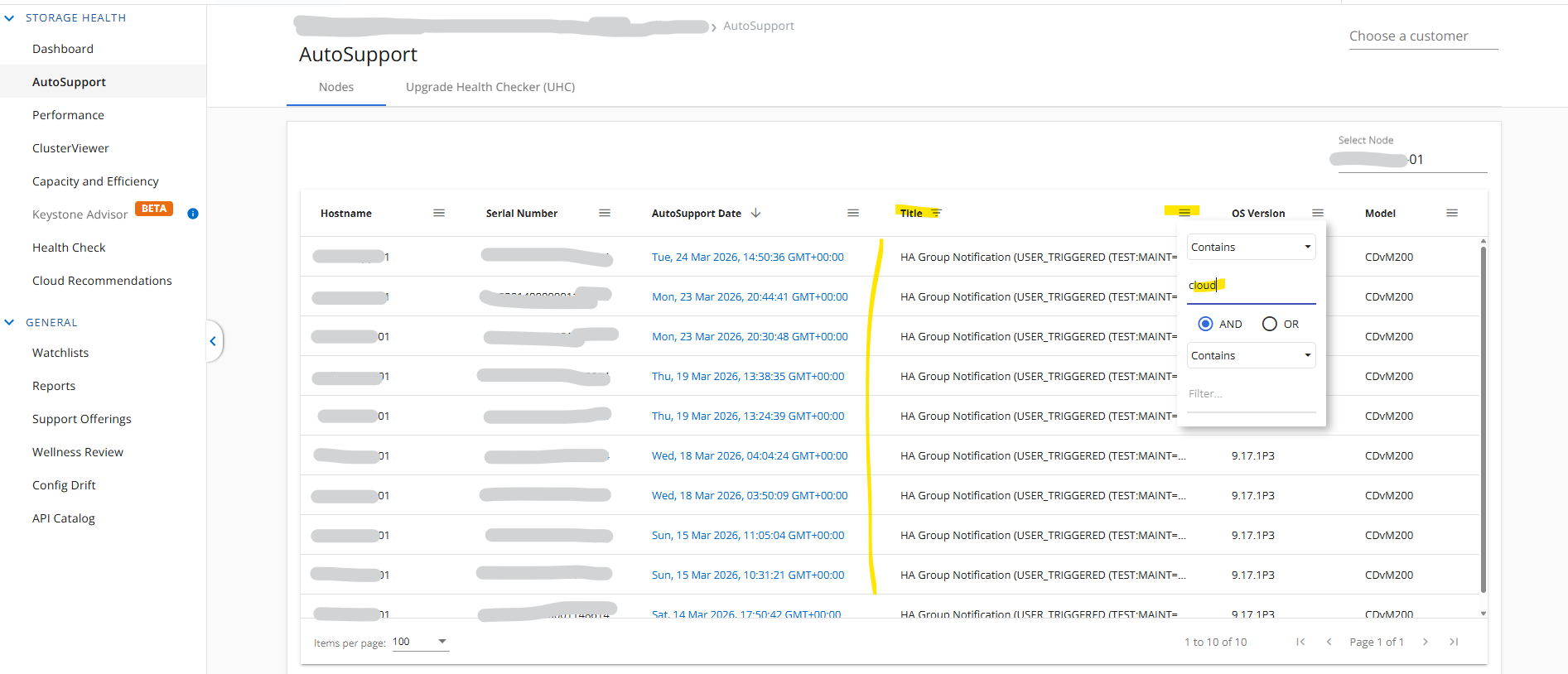The height and width of the screenshot is (674, 1568).
Task: Sort by the Model column header
Action: pos(1380,213)
